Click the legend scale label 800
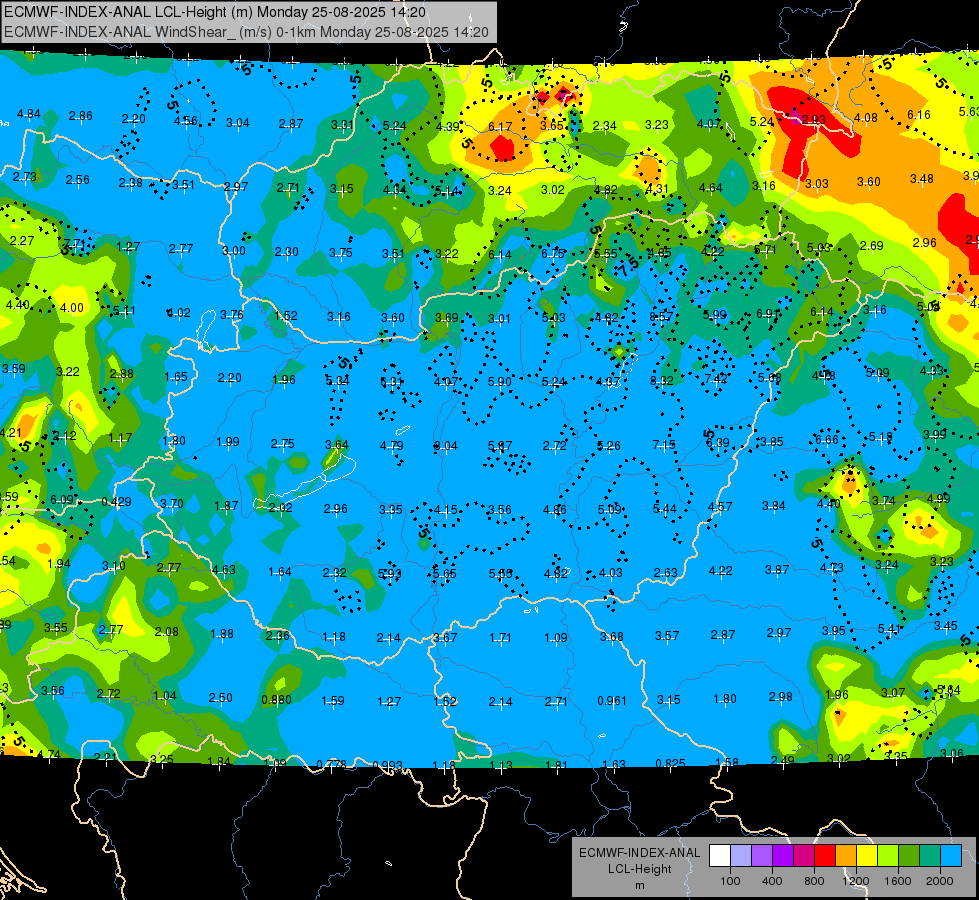Viewport: 979px width, 900px height. [814, 881]
